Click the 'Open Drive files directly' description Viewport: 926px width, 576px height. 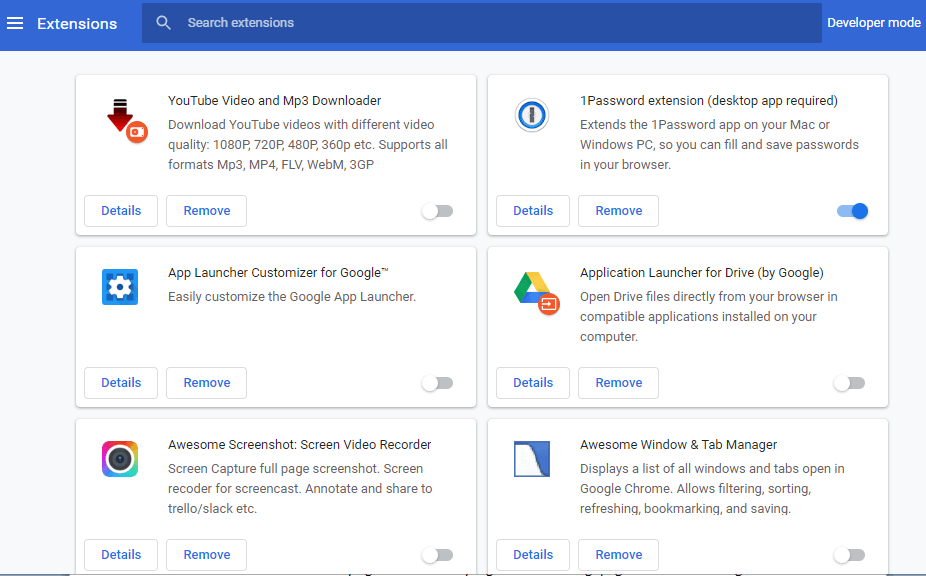[x=709, y=317]
